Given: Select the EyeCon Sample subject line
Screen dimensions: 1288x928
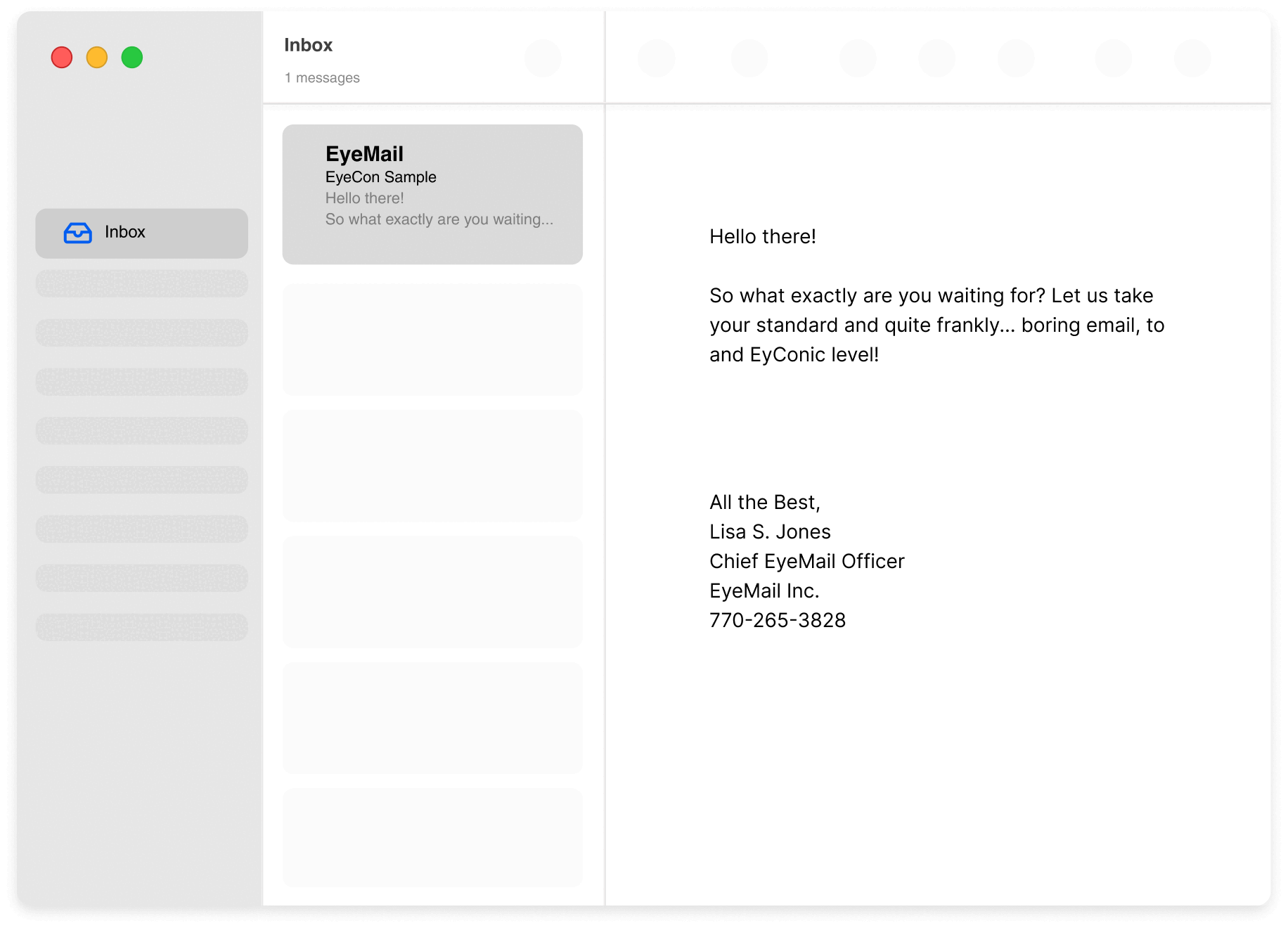Looking at the screenshot, I should 380,177.
